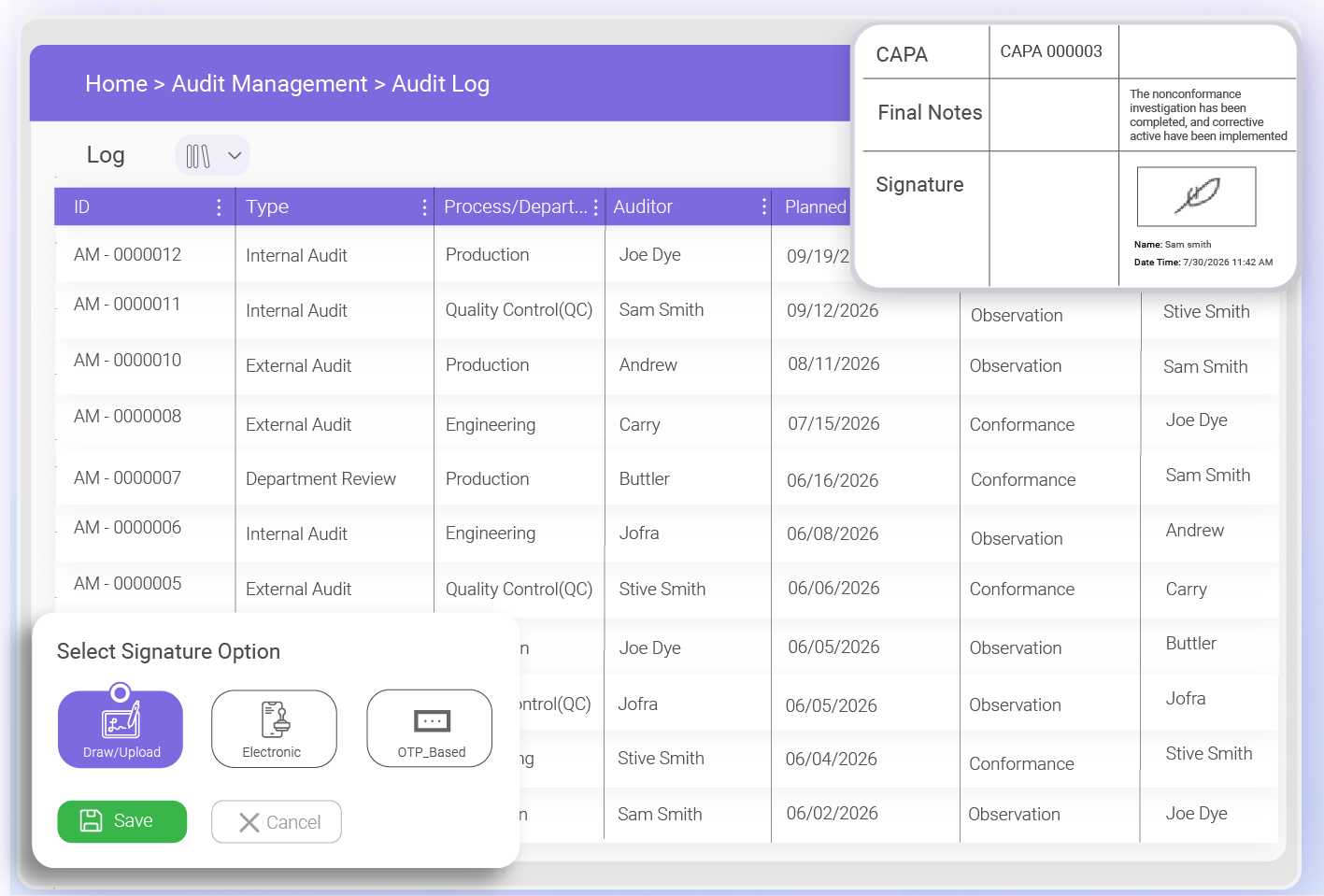Open audit record AM - 0000006

tap(127, 528)
